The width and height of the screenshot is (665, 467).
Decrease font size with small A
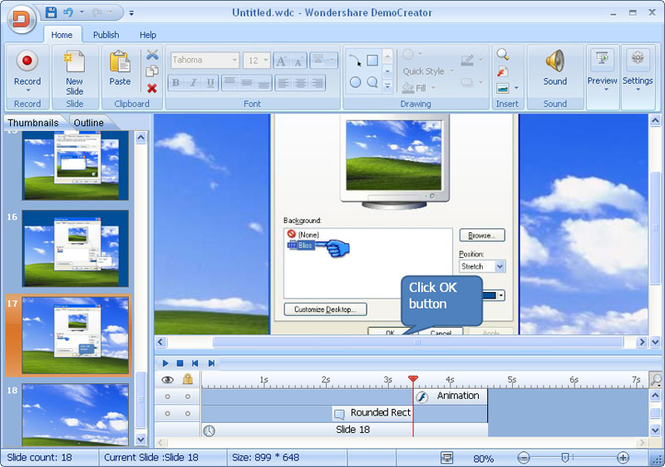(x=298, y=61)
